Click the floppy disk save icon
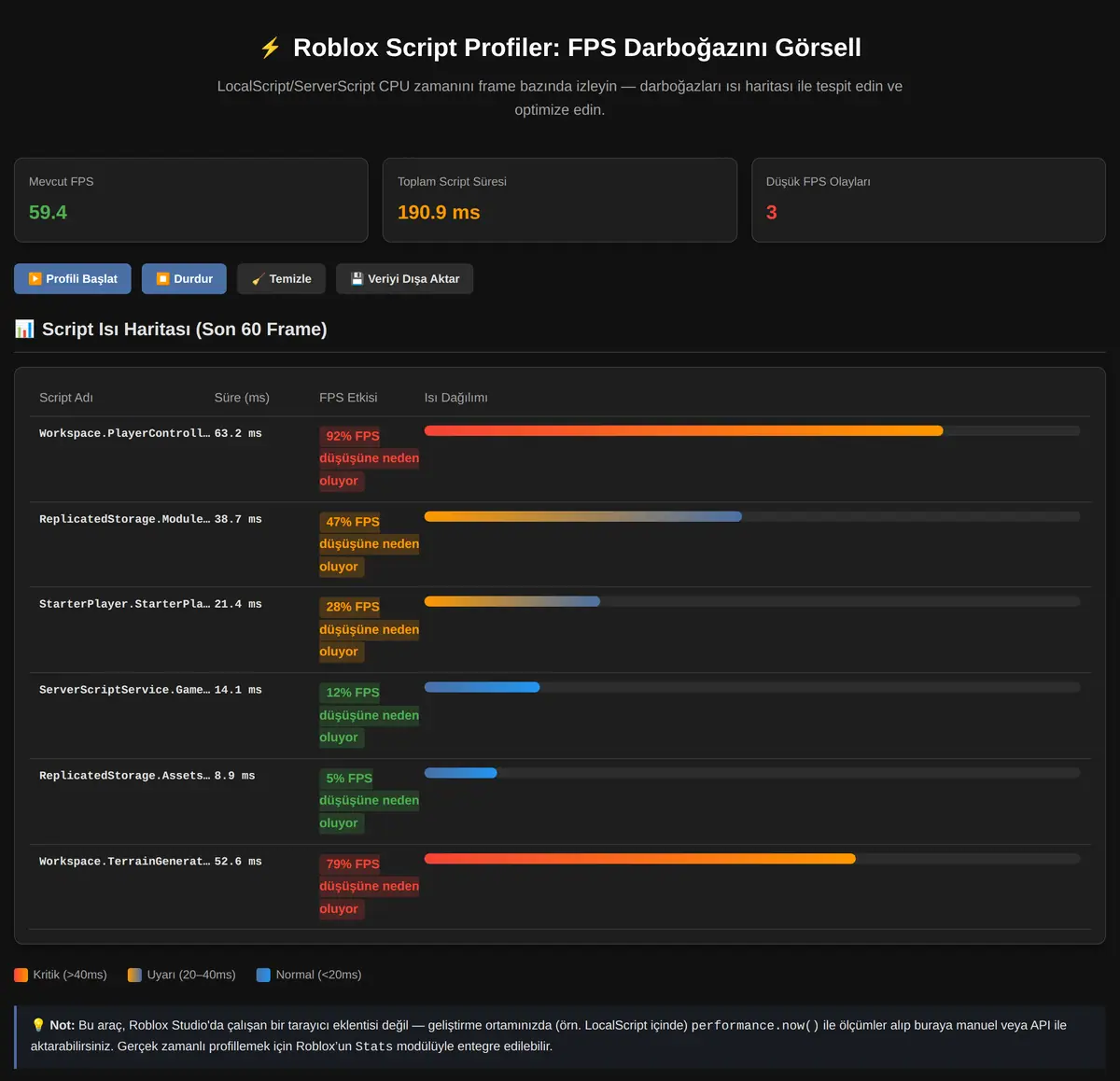The height and width of the screenshot is (1081, 1120). [x=357, y=279]
